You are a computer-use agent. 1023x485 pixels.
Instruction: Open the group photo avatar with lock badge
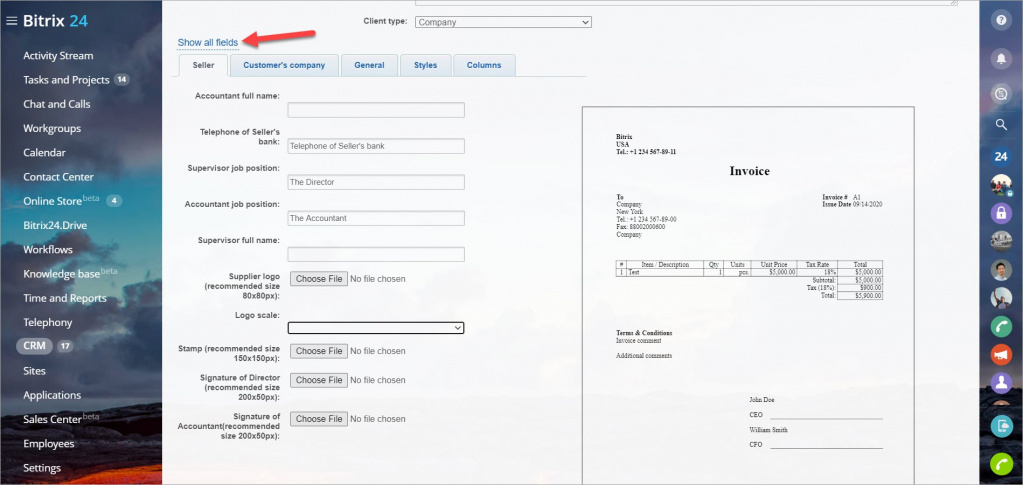(1001, 185)
